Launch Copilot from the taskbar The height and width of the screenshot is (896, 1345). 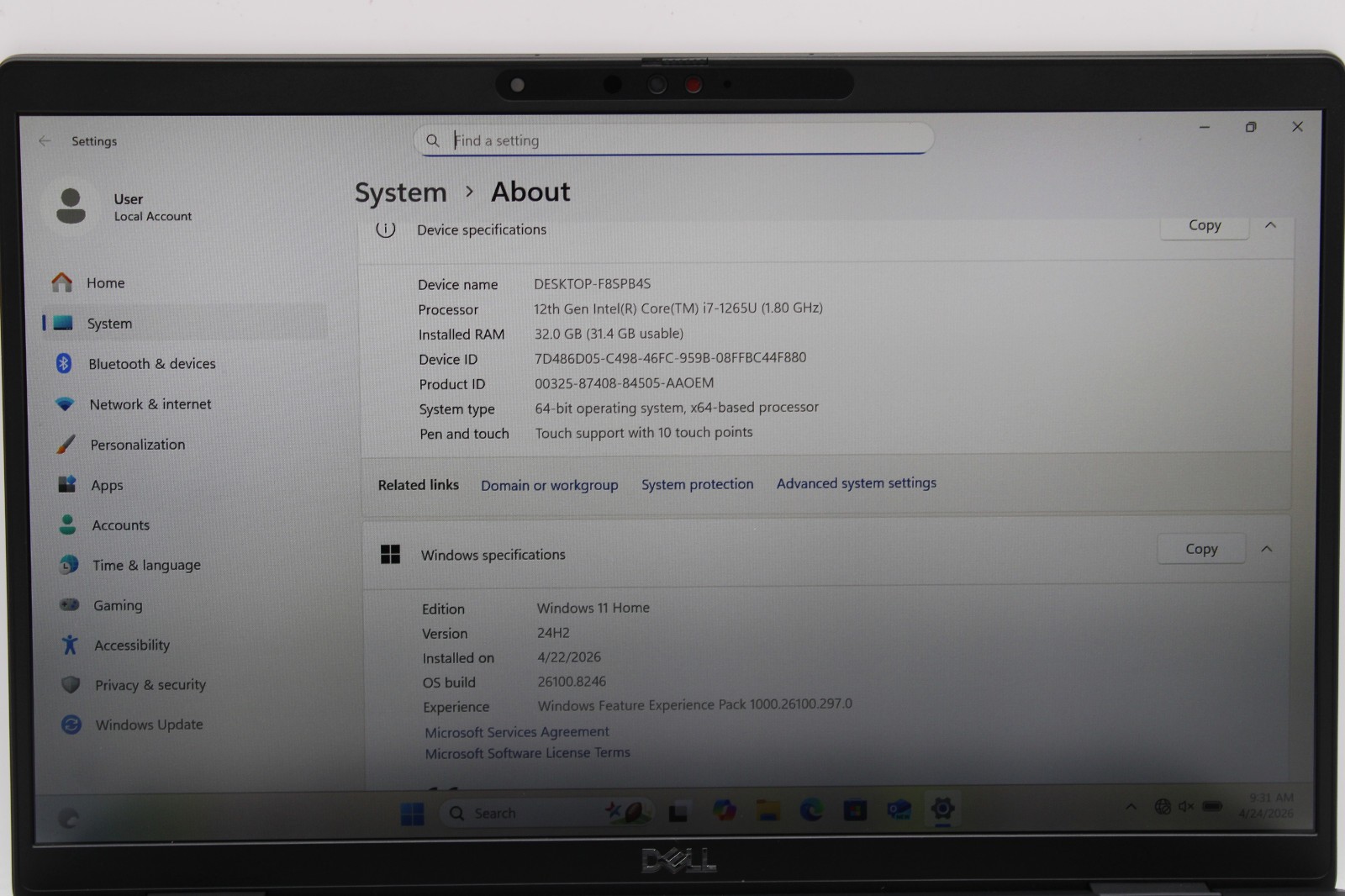click(x=725, y=811)
